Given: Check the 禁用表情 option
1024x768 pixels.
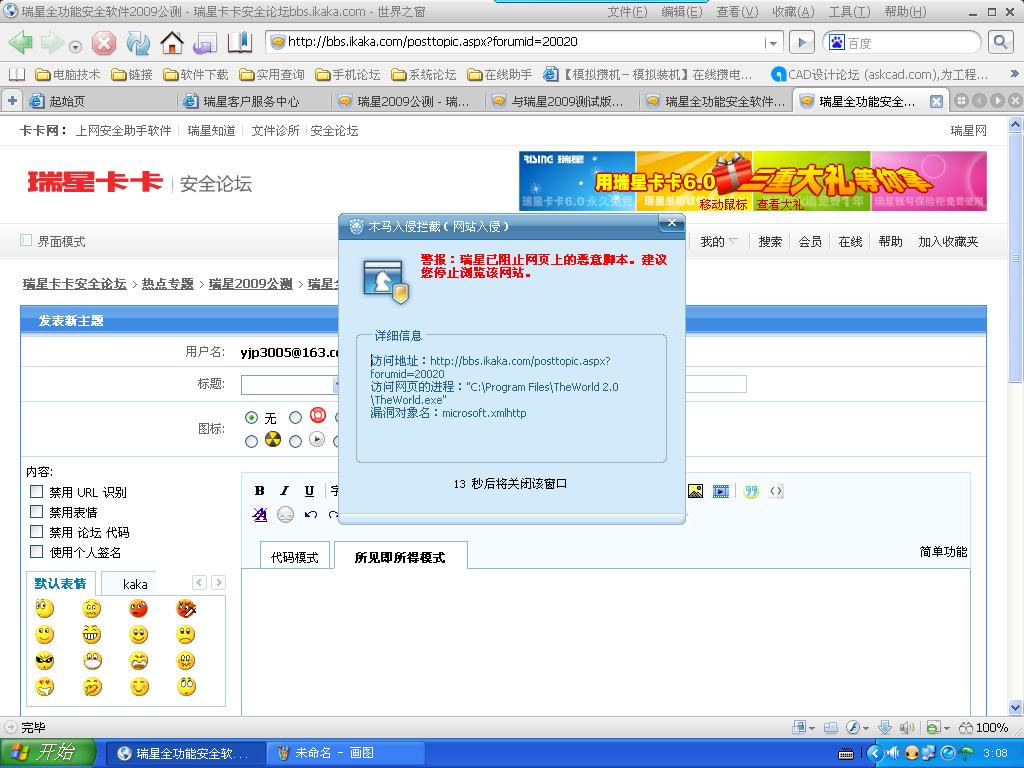Looking at the screenshot, I should 37,511.
